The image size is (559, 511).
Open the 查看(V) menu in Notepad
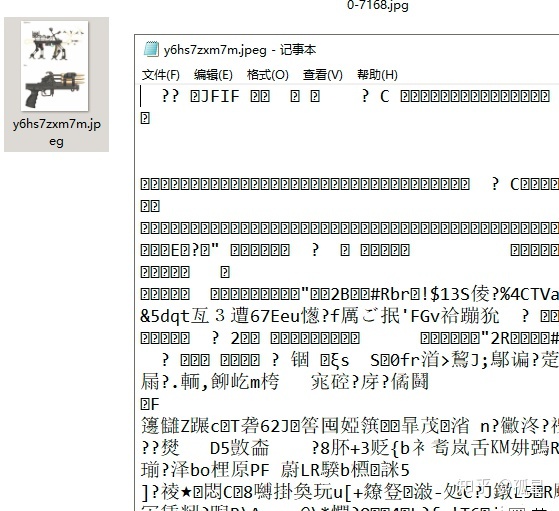click(x=323, y=75)
